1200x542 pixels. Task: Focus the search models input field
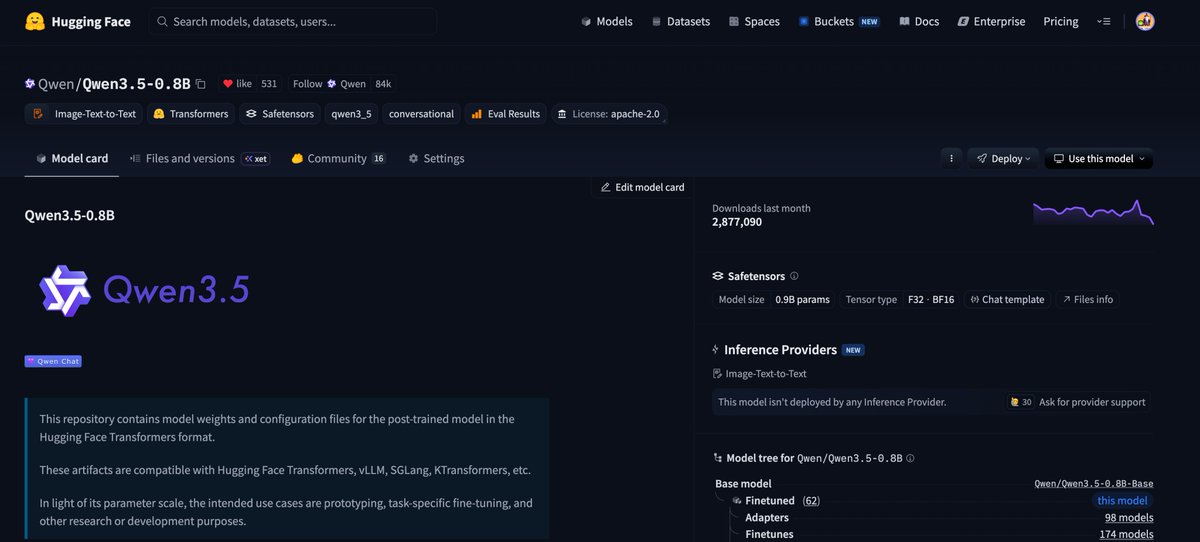click(292, 21)
